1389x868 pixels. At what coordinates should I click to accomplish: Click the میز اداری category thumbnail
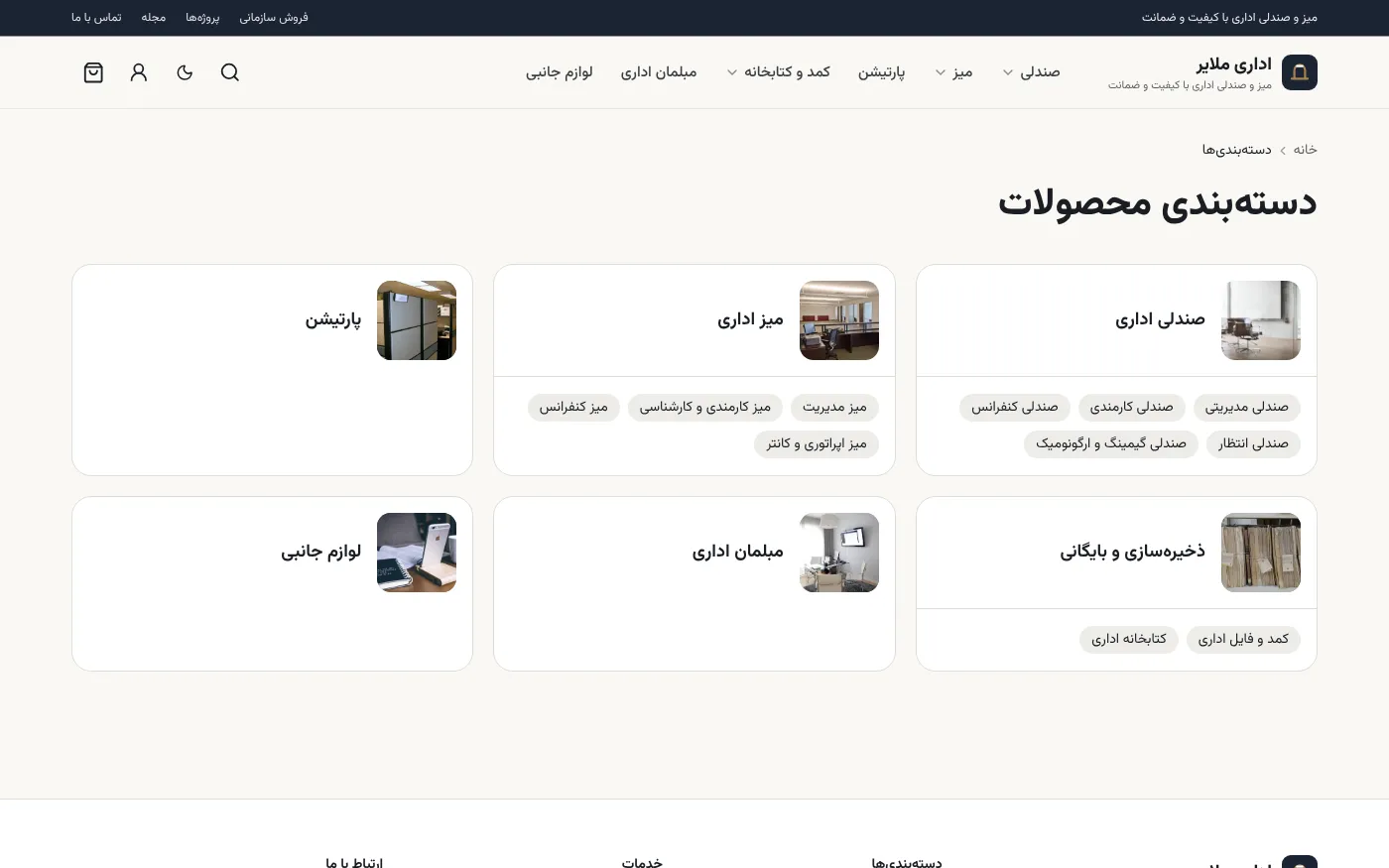click(839, 320)
